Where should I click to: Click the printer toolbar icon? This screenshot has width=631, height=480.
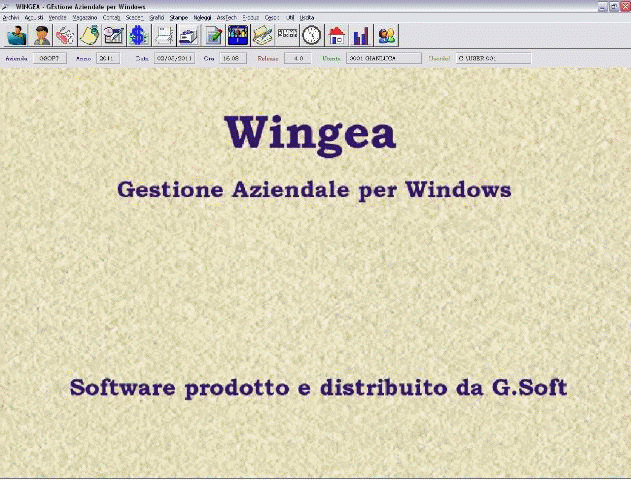pos(188,35)
